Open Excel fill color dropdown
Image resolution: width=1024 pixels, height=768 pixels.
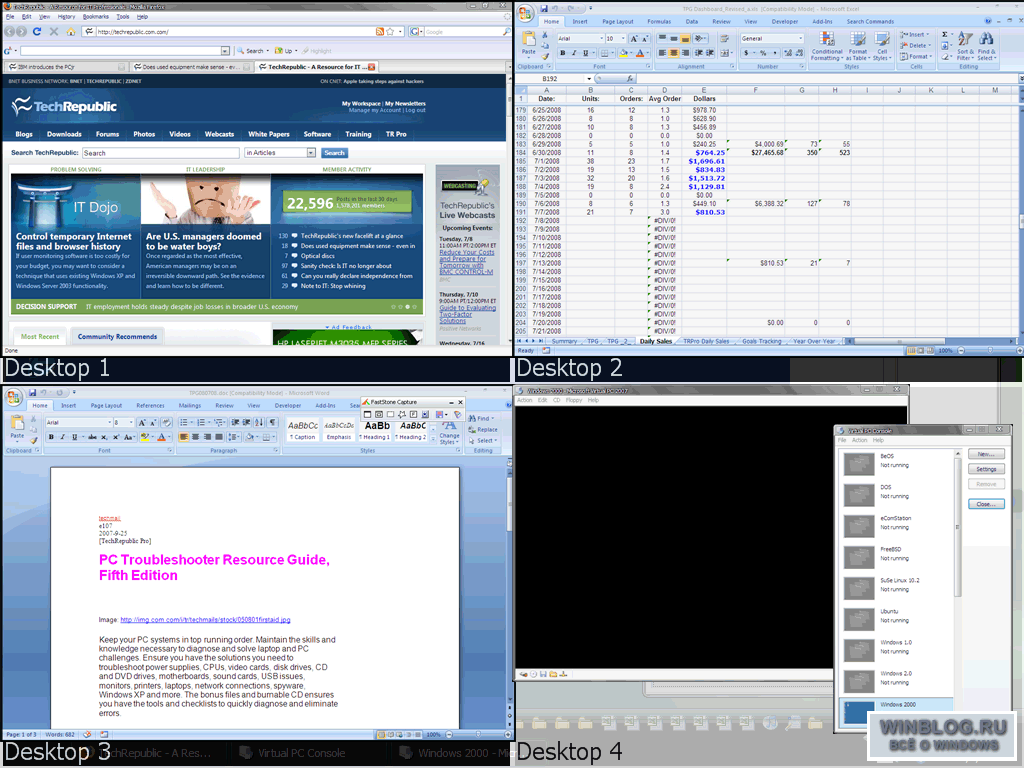(x=630, y=53)
